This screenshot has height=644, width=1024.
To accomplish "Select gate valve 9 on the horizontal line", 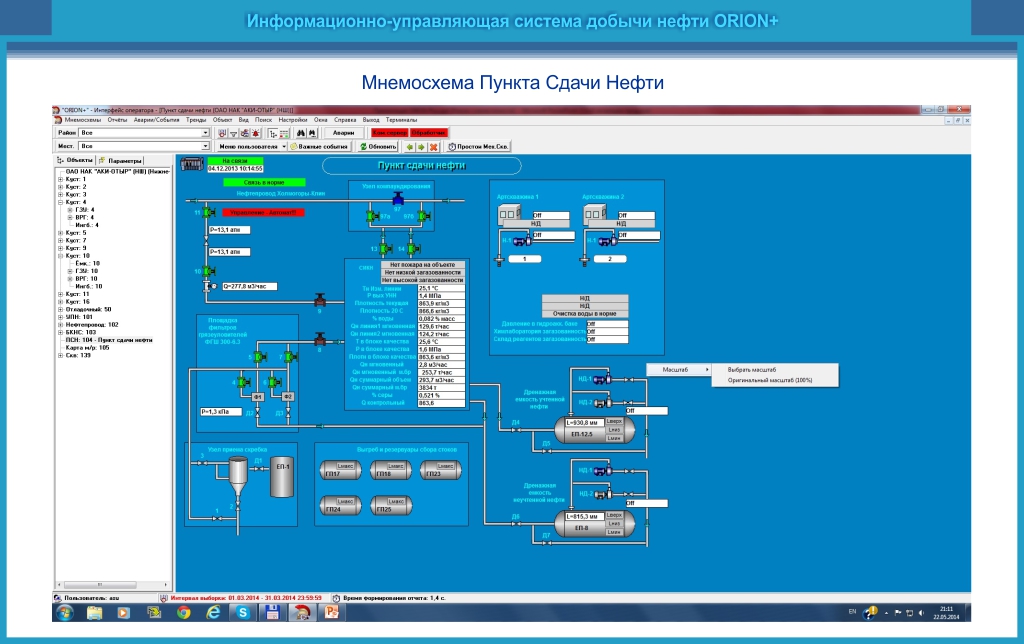I will coord(320,300).
